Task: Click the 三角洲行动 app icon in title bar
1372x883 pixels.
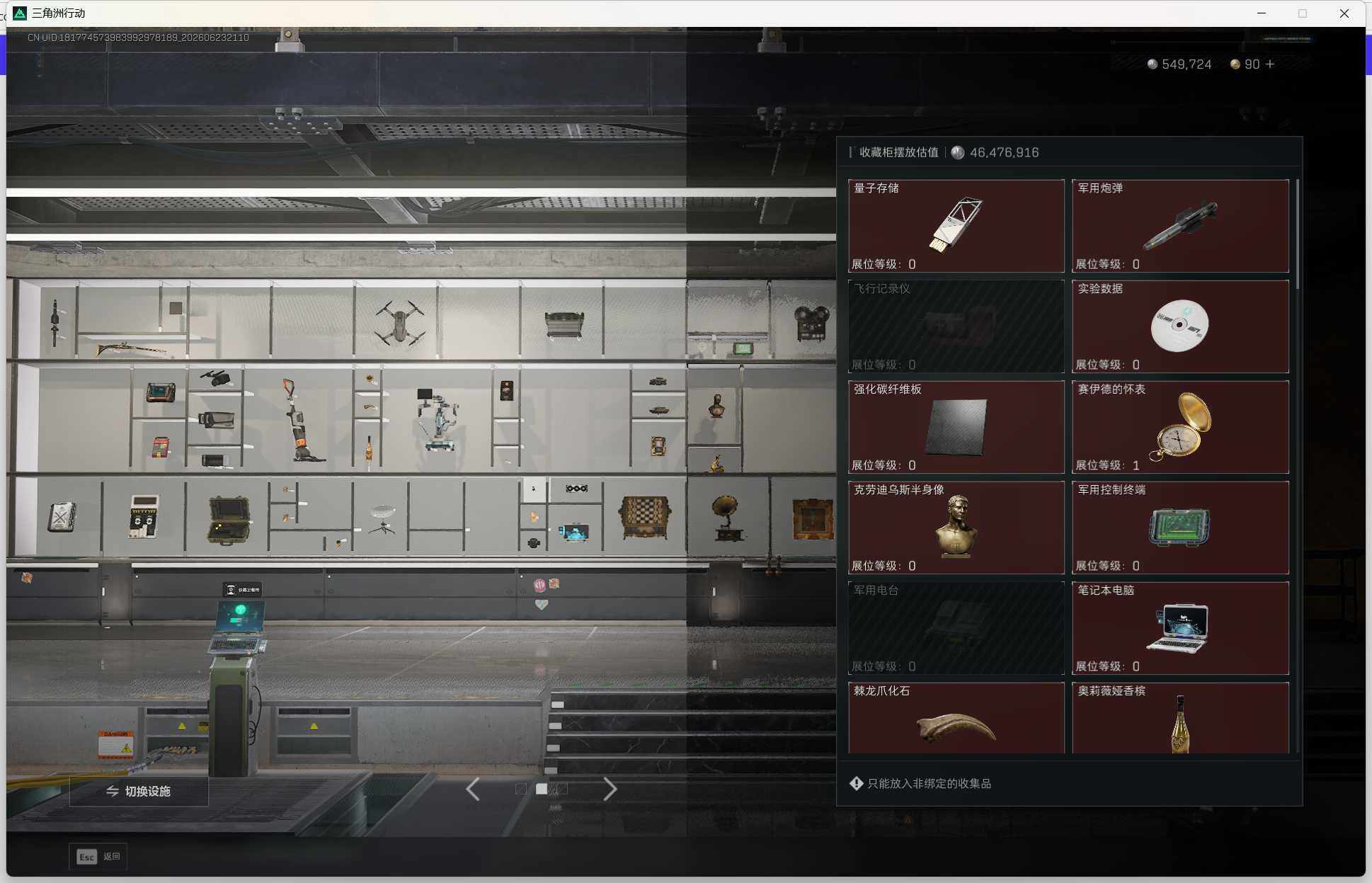Action: [x=20, y=13]
